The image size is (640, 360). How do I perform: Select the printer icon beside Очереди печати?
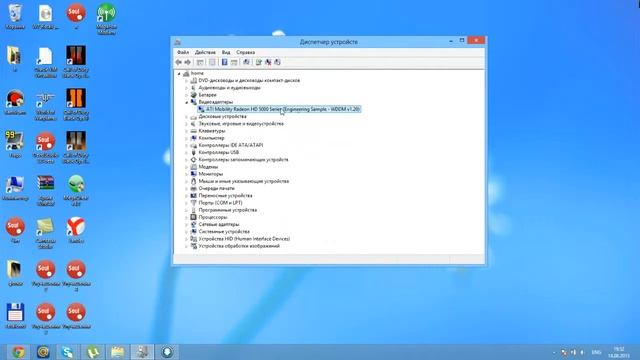tap(193, 189)
